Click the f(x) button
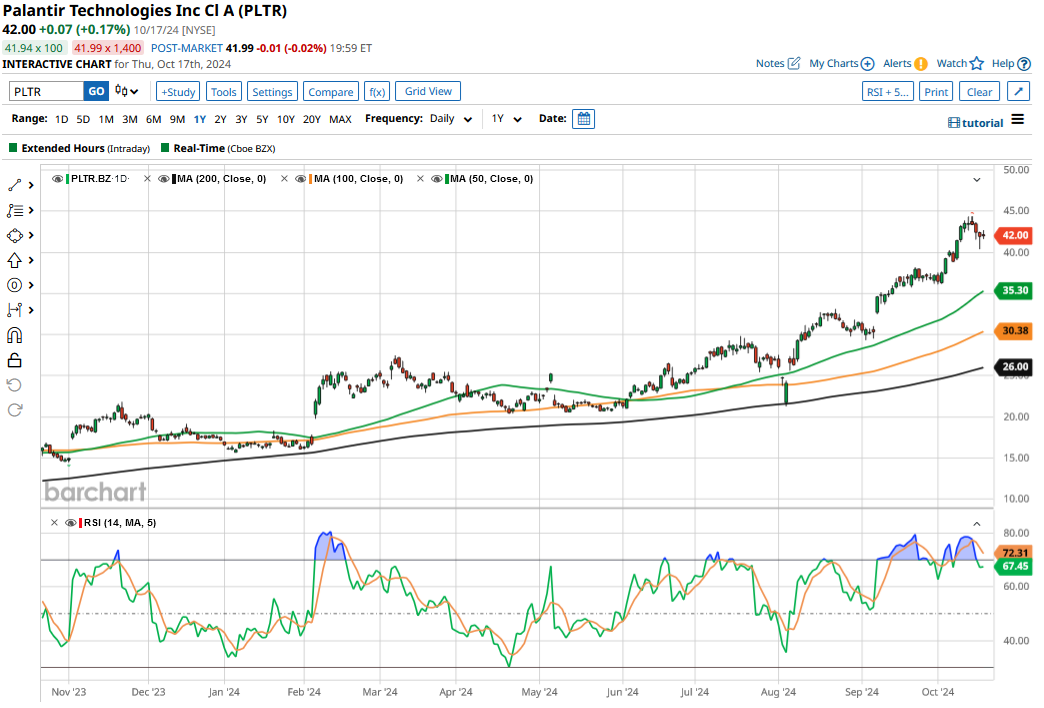 click(377, 92)
